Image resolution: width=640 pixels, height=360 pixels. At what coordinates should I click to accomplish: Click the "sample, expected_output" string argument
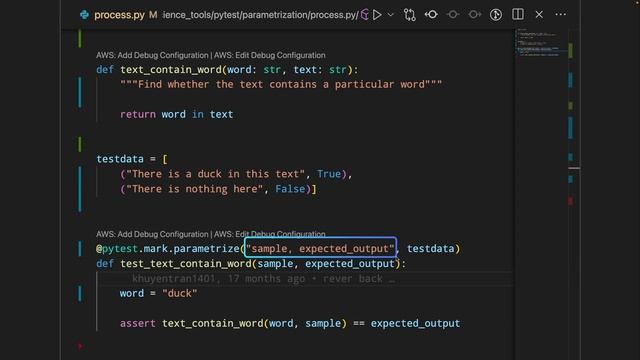(320, 249)
